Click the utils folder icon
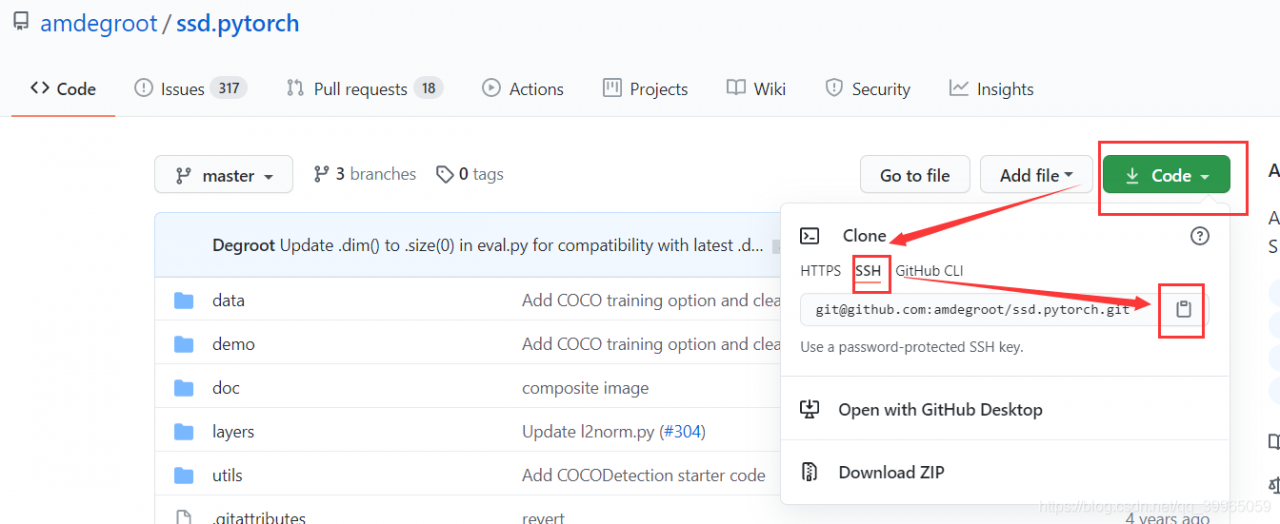Screen dimensions: 1280x524 point(183,475)
